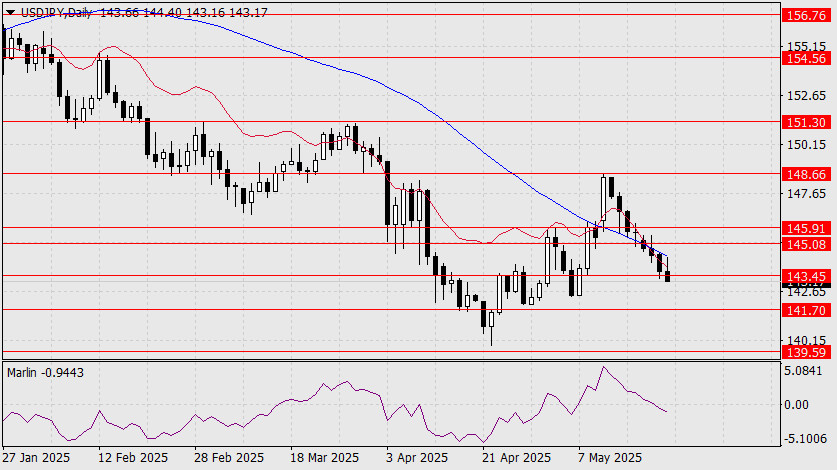Screen dimensions: 837x470
Task: Click the current price marker on the price scale
Action: click(x=806, y=285)
